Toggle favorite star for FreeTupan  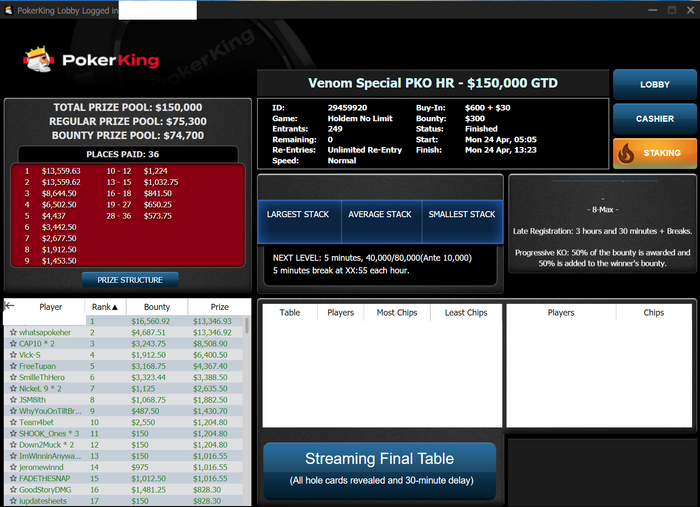pyautogui.click(x=13, y=366)
